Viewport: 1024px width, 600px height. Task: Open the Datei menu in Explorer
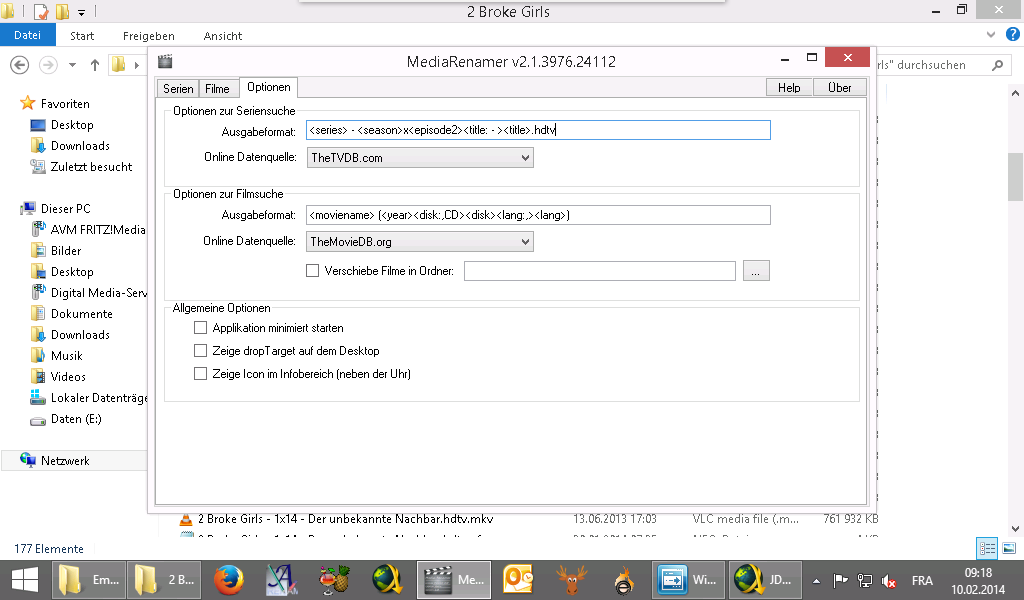[x=27, y=35]
